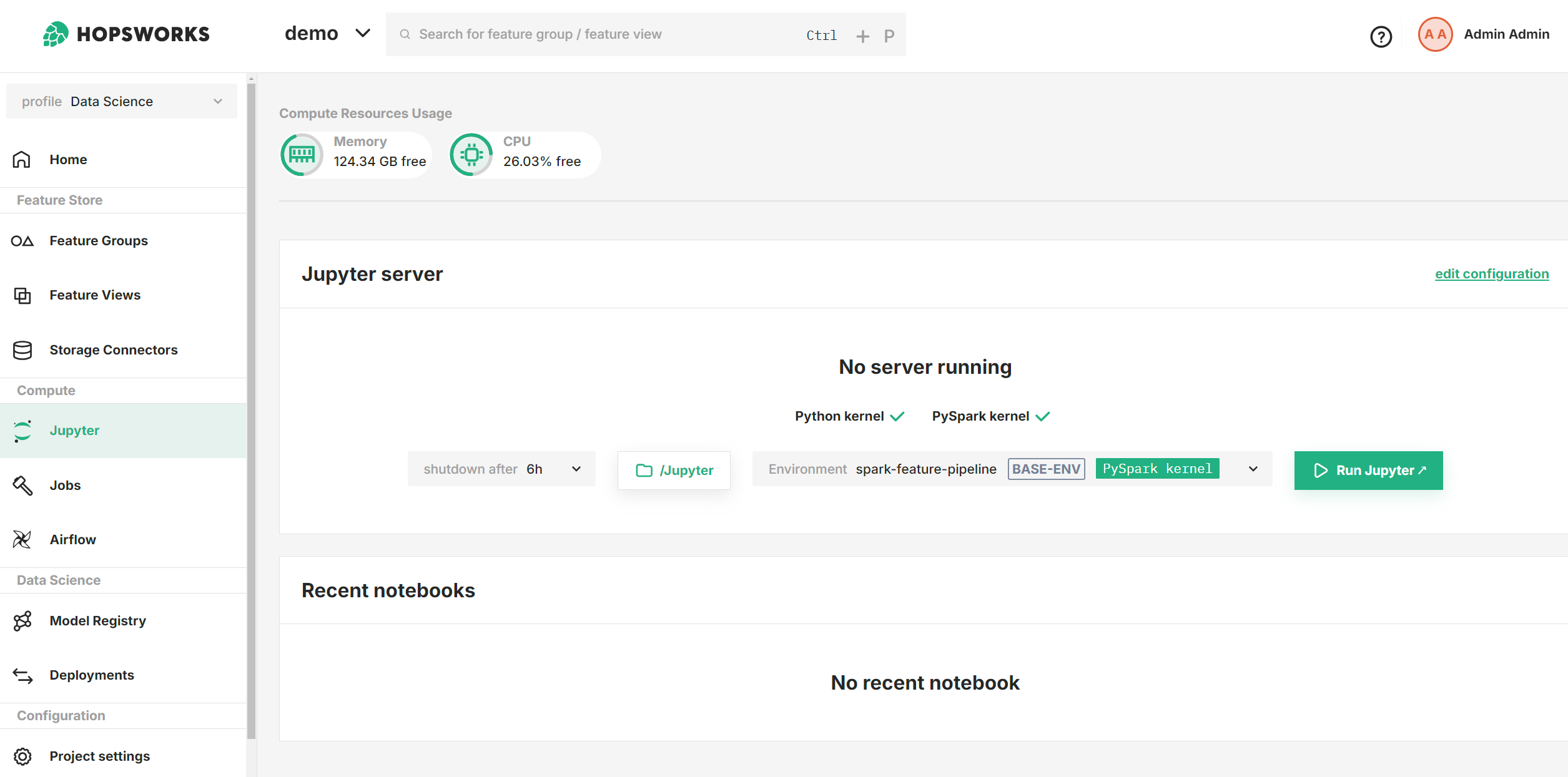This screenshot has height=777, width=1568.
Task: Click the Storage Connectors database icon
Action: click(x=22, y=350)
